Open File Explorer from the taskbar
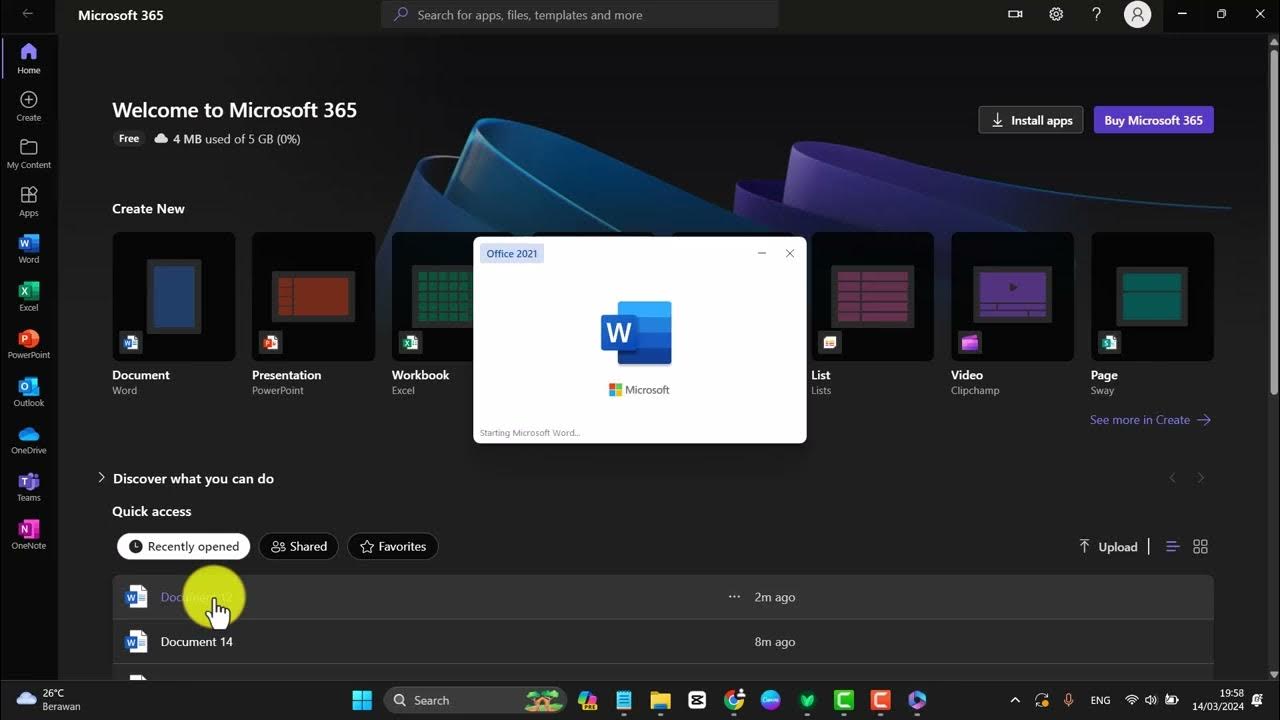Screen dimensions: 1280x720 (660, 700)
